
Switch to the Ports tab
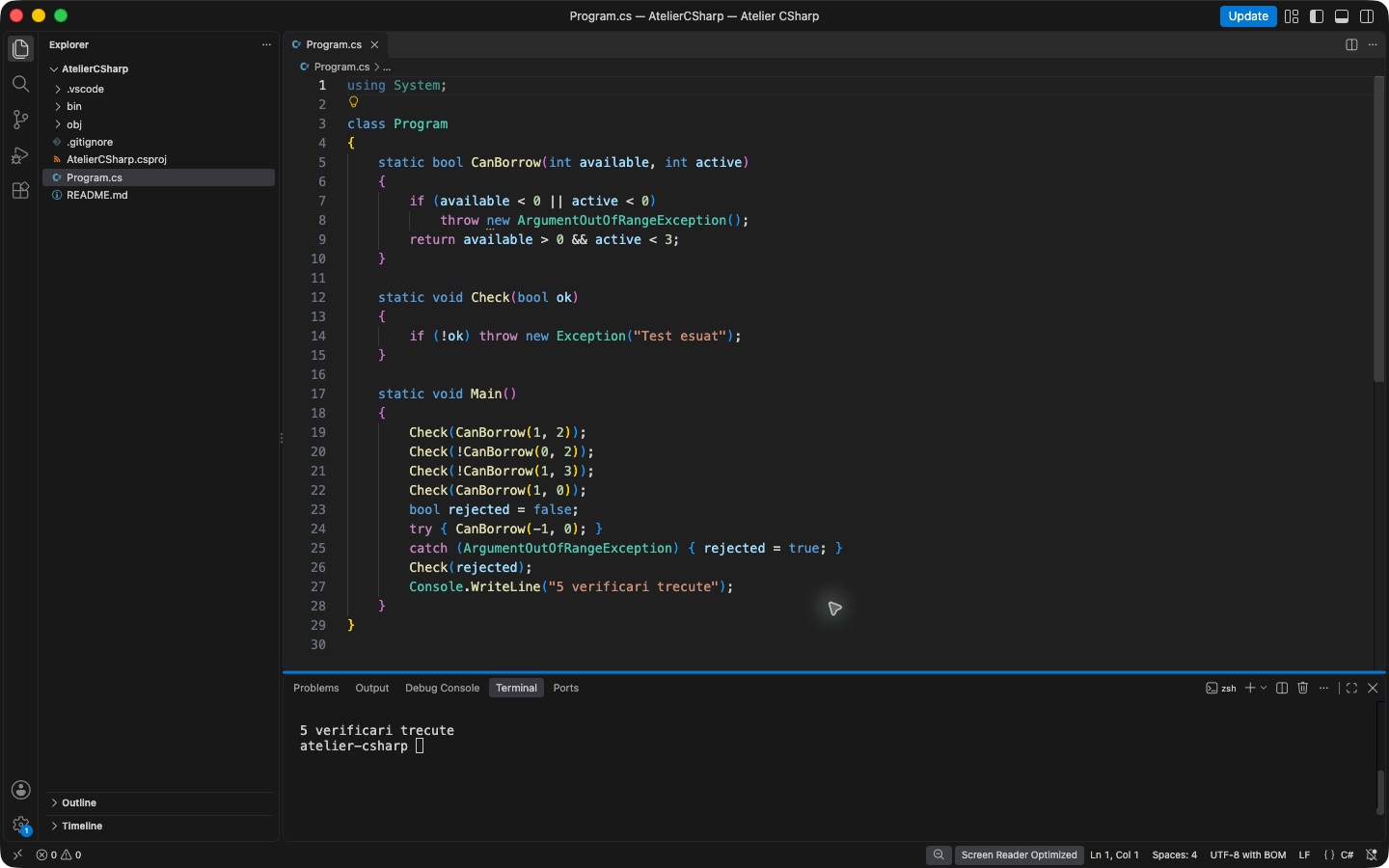(566, 688)
